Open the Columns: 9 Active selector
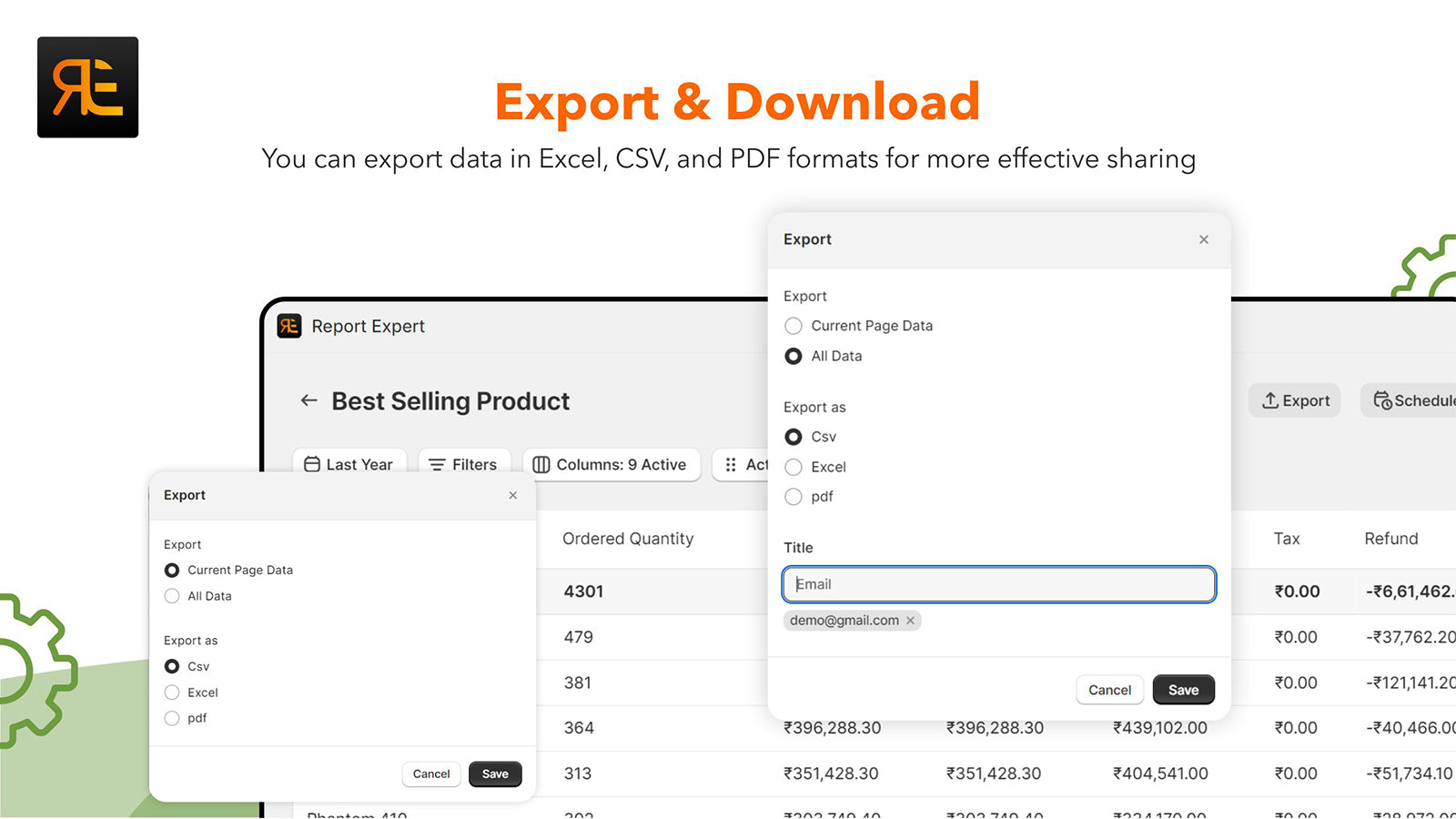 pos(612,465)
